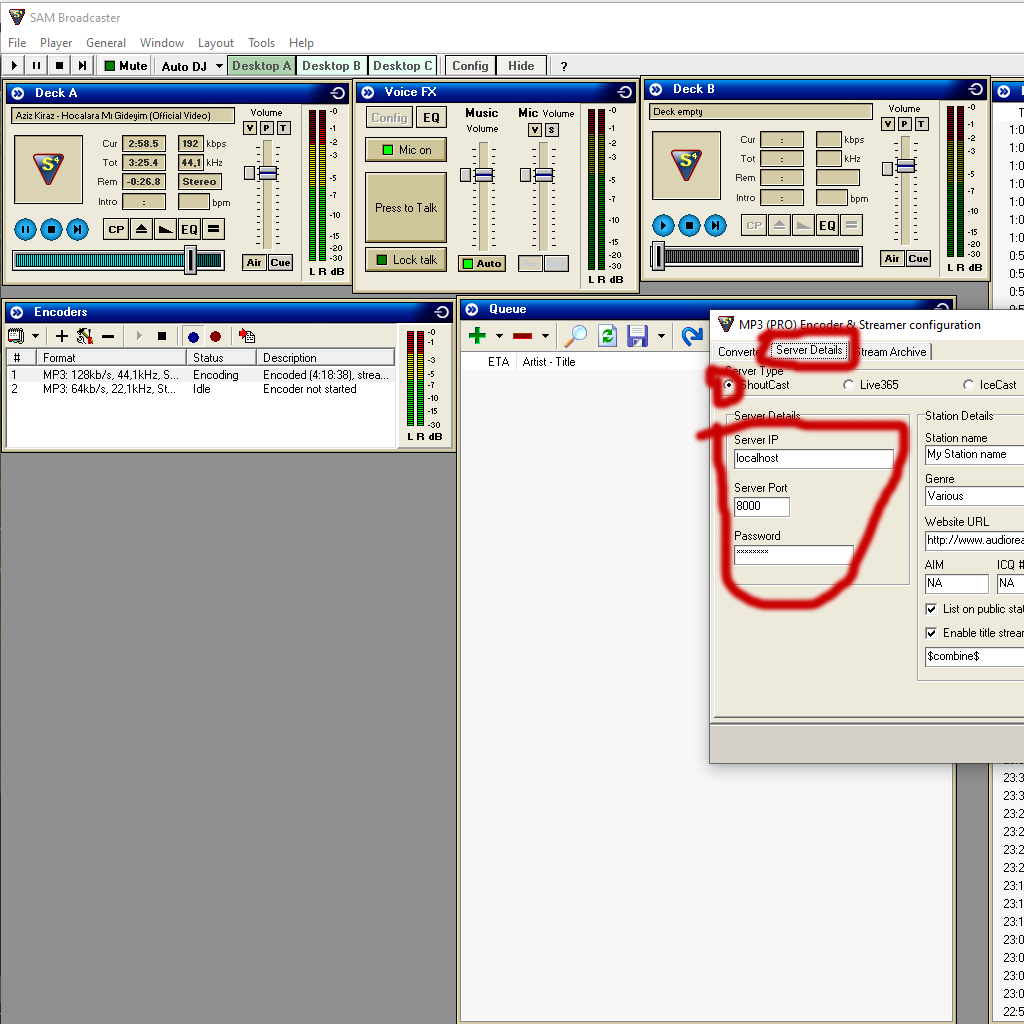The height and width of the screenshot is (1024, 1024).
Task: Open the EQ on Deck A
Action: tap(189, 229)
